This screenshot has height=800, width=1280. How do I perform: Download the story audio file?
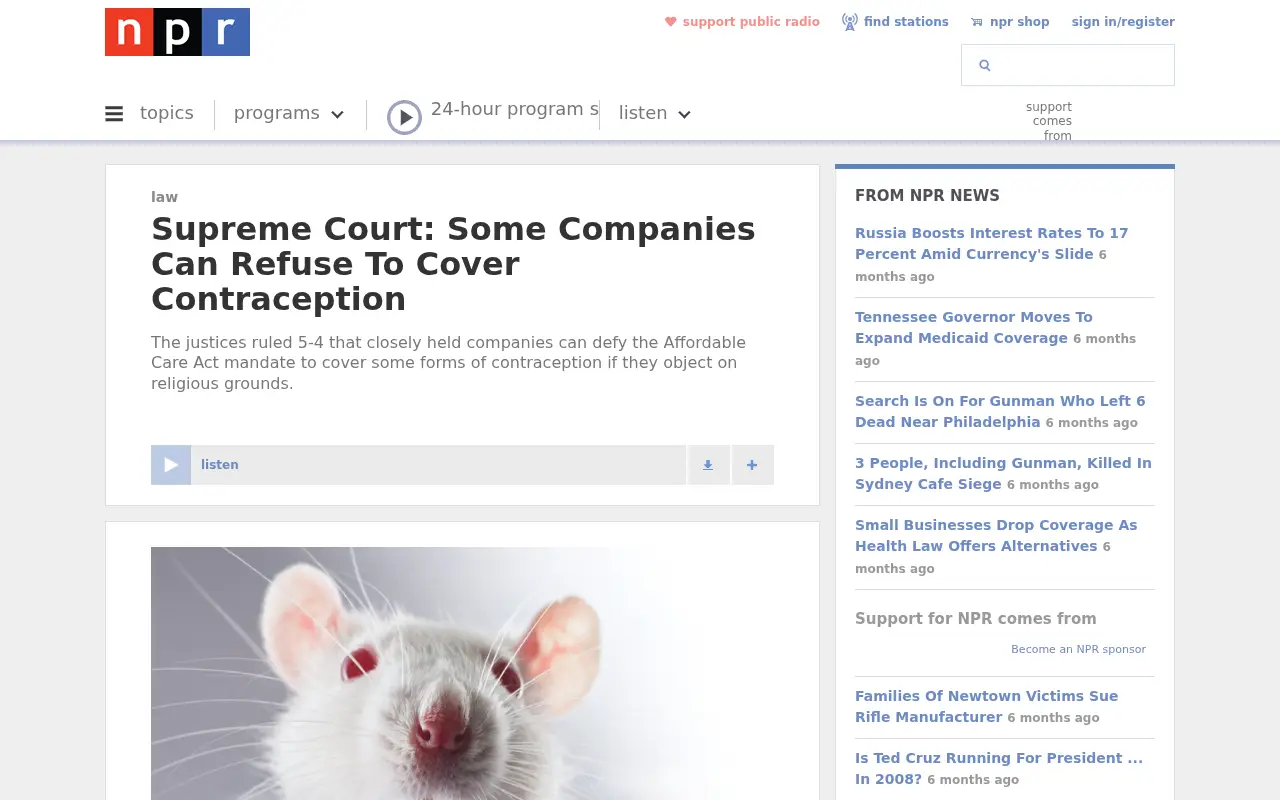point(708,465)
